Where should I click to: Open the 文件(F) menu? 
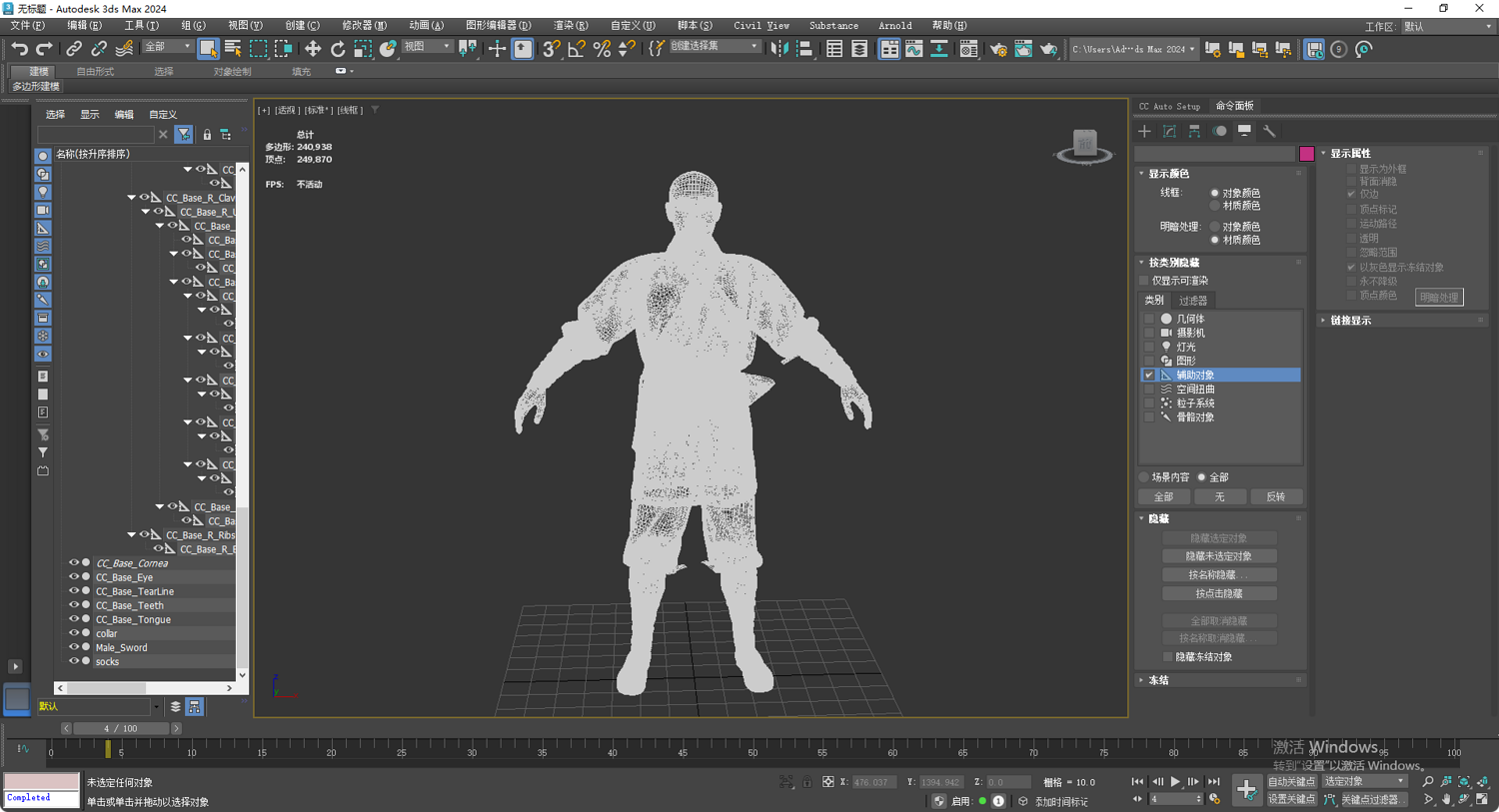27,26
